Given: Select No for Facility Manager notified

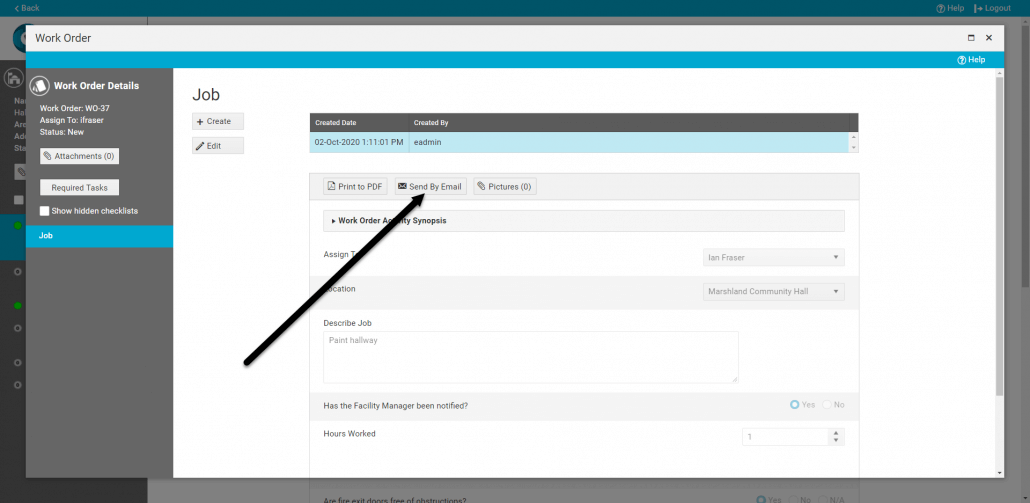Looking at the screenshot, I should pyautogui.click(x=827, y=405).
